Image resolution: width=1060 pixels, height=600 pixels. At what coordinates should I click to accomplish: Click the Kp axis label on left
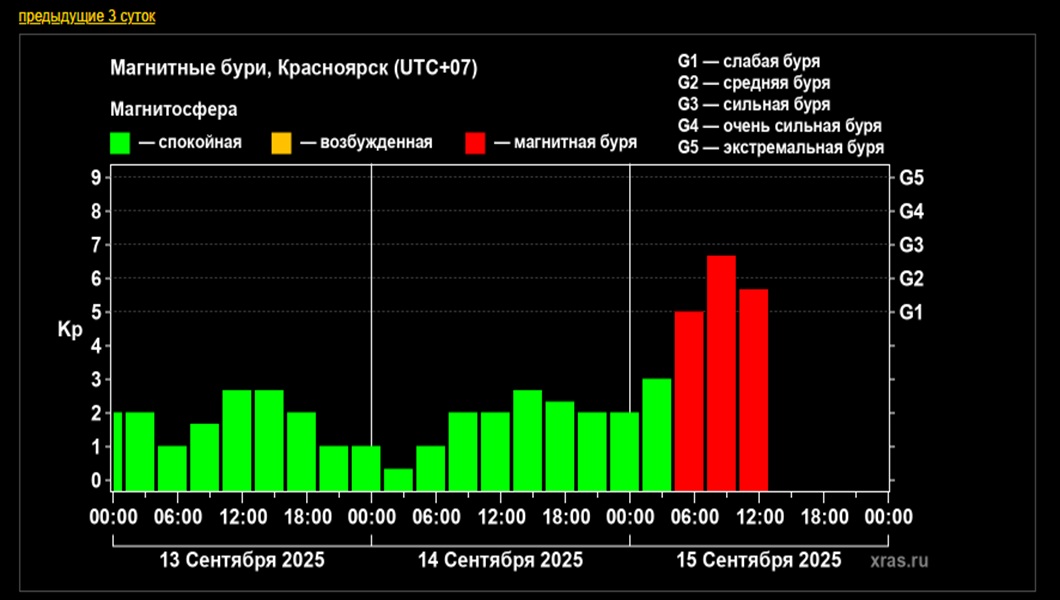pos(68,328)
